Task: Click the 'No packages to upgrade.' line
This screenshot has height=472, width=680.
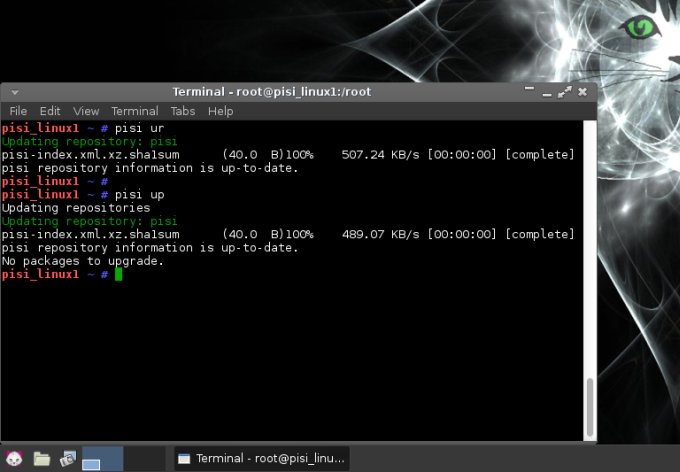Action: 82,261
